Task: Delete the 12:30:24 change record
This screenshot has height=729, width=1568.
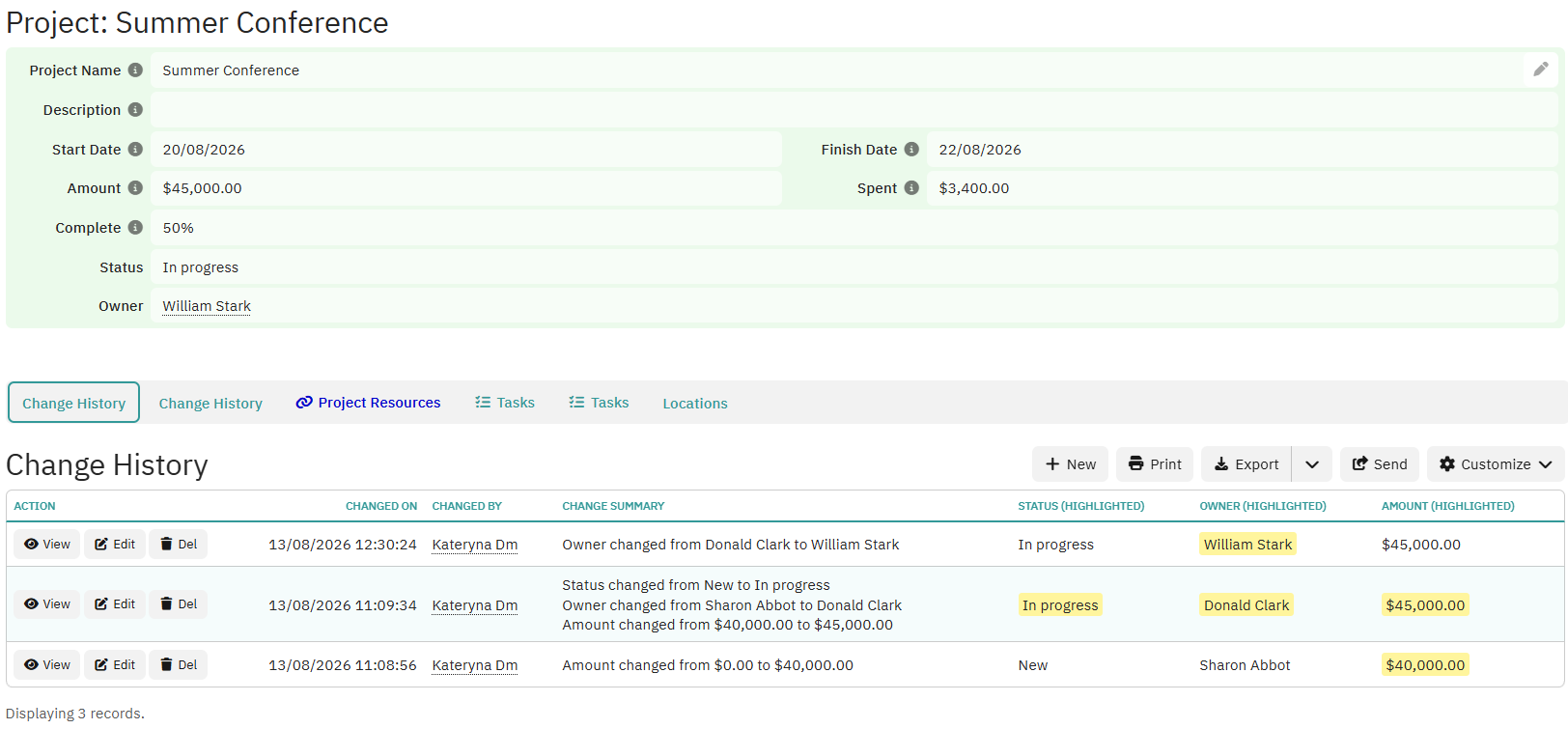Action: point(179,545)
